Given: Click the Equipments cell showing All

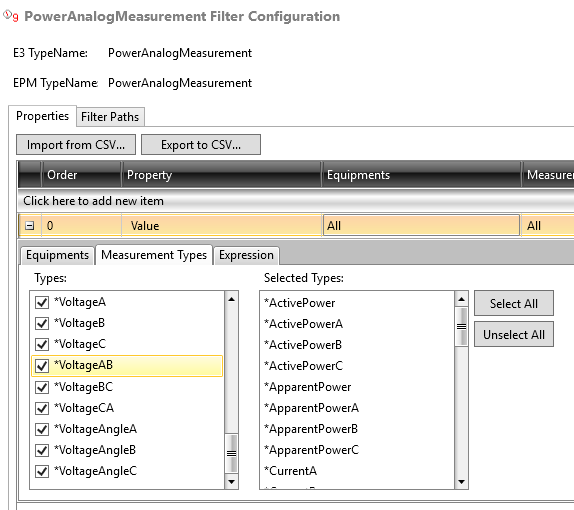Looking at the screenshot, I should pyautogui.click(x=421, y=226).
